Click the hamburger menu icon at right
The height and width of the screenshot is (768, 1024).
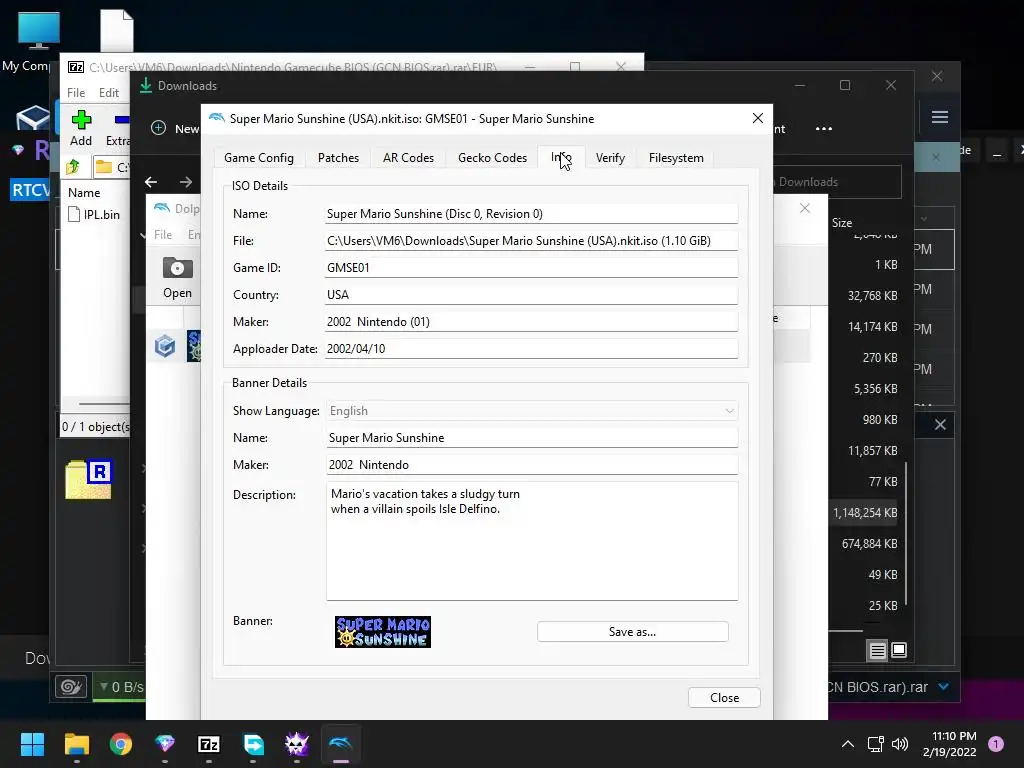pyautogui.click(x=940, y=117)
